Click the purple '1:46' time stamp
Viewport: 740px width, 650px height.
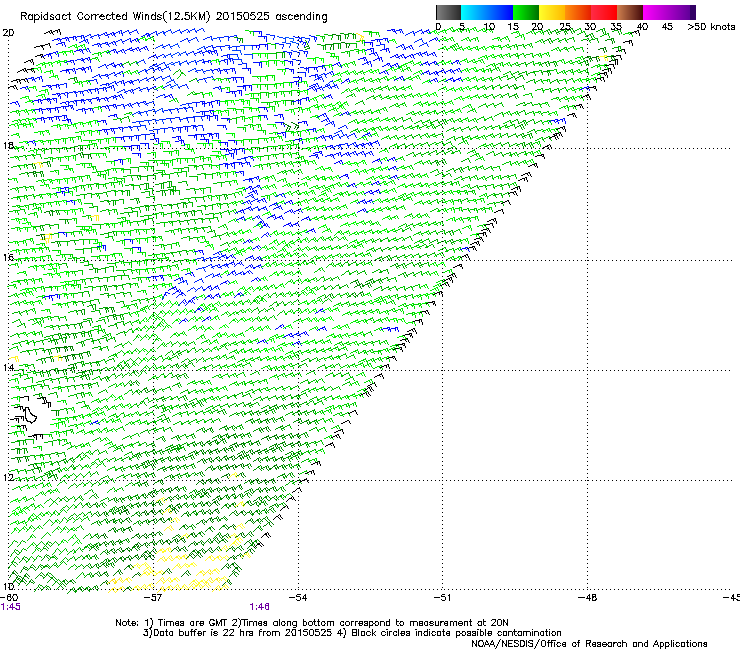[x=260, y=607]
